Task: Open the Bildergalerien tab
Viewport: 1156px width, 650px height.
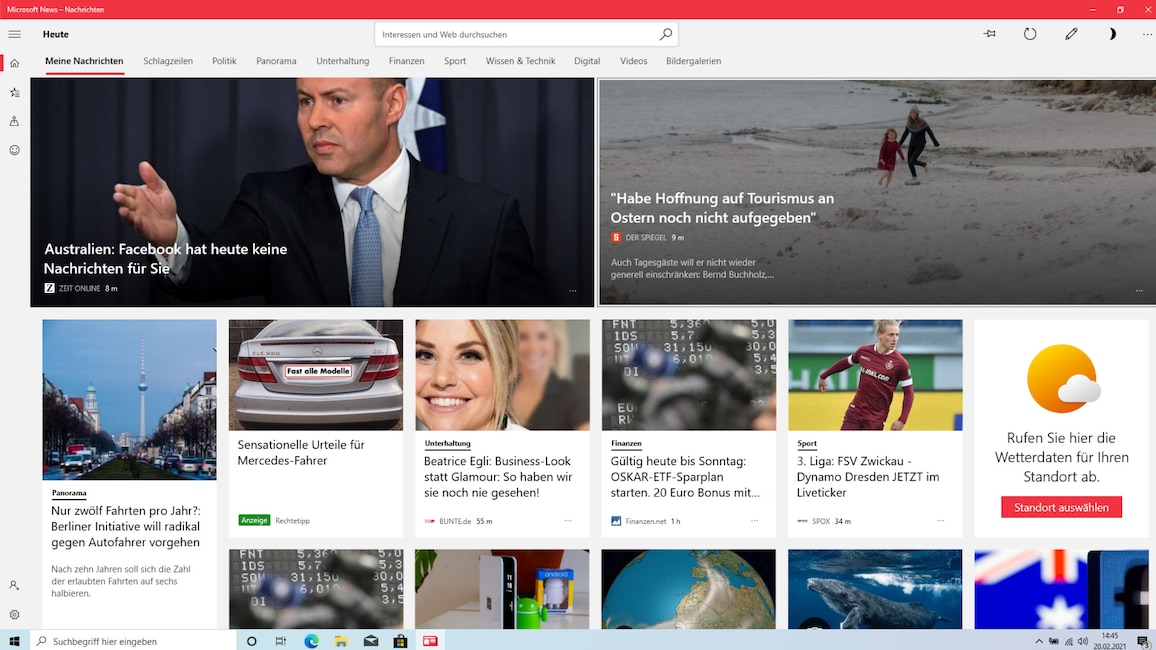Action: 693,61
